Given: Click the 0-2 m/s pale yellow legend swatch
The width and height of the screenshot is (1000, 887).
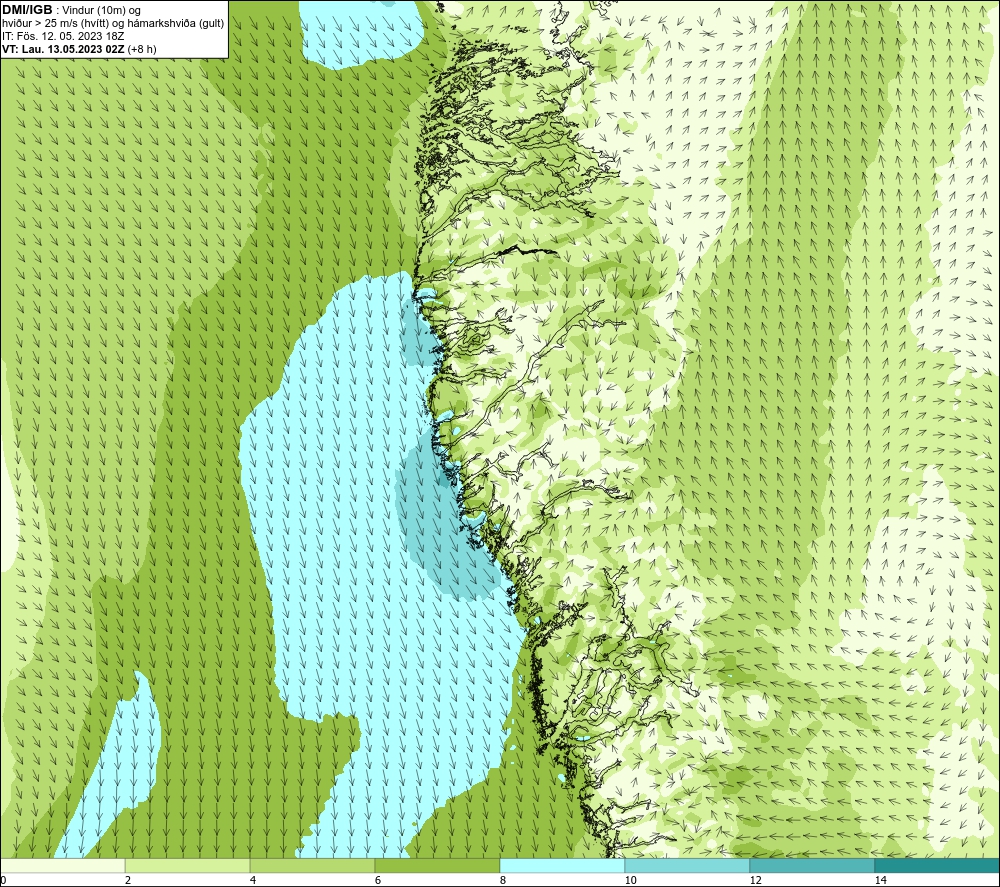Looking at the screenshot, I should click(62, 866).
